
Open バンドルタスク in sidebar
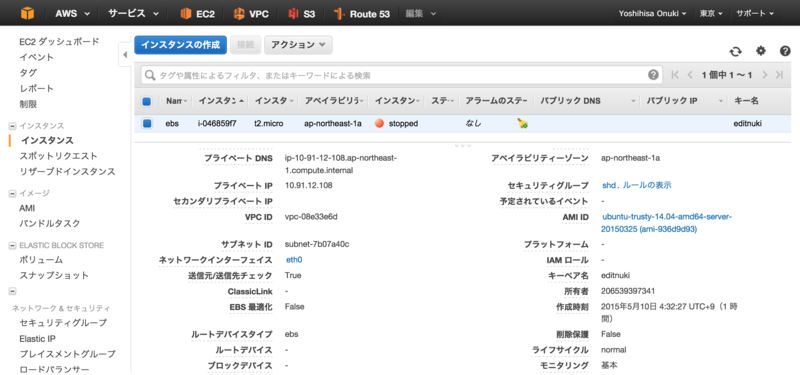point(50,223)
